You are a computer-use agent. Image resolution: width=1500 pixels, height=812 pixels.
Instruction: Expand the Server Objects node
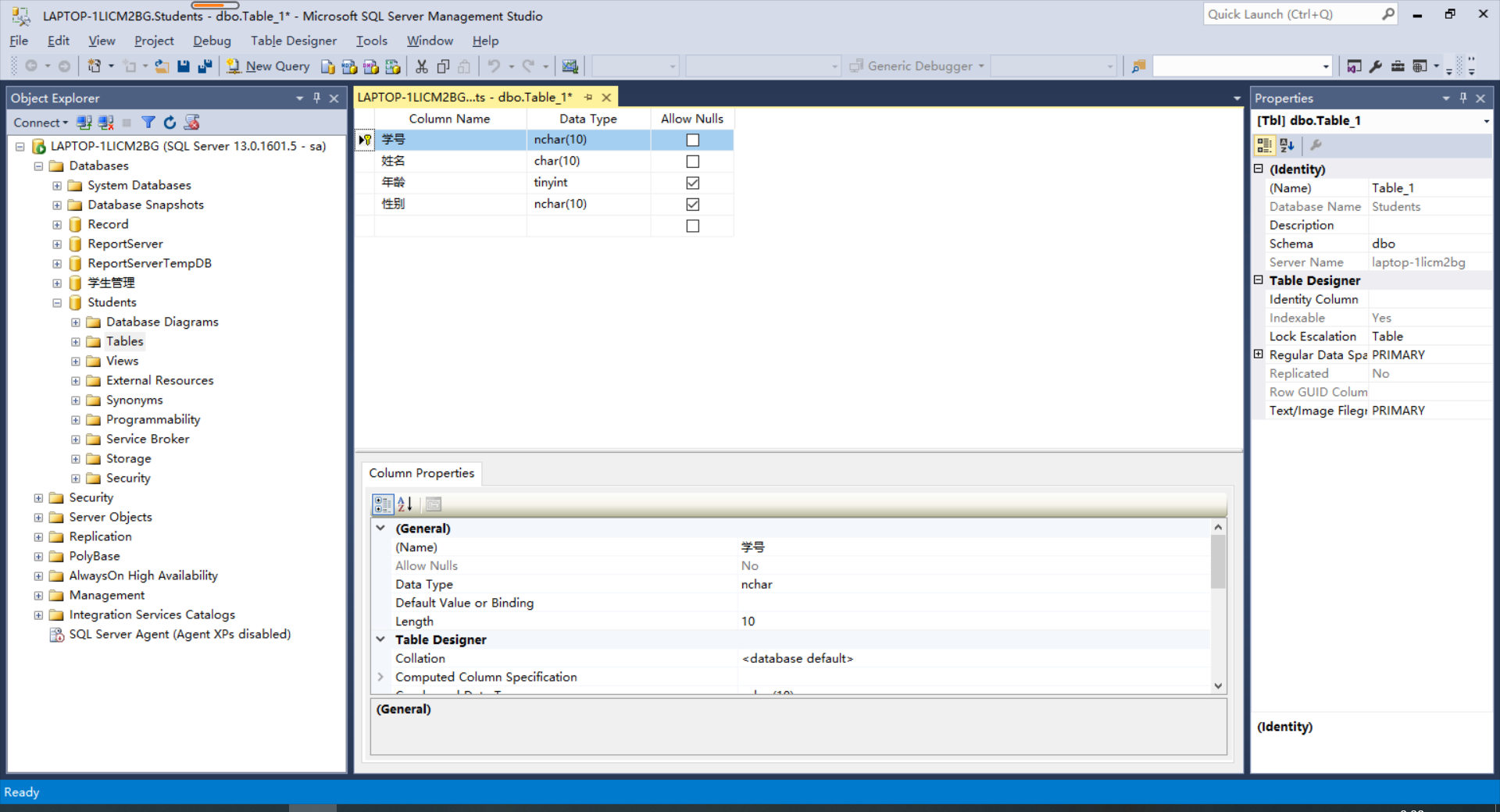tap(38, 518)
